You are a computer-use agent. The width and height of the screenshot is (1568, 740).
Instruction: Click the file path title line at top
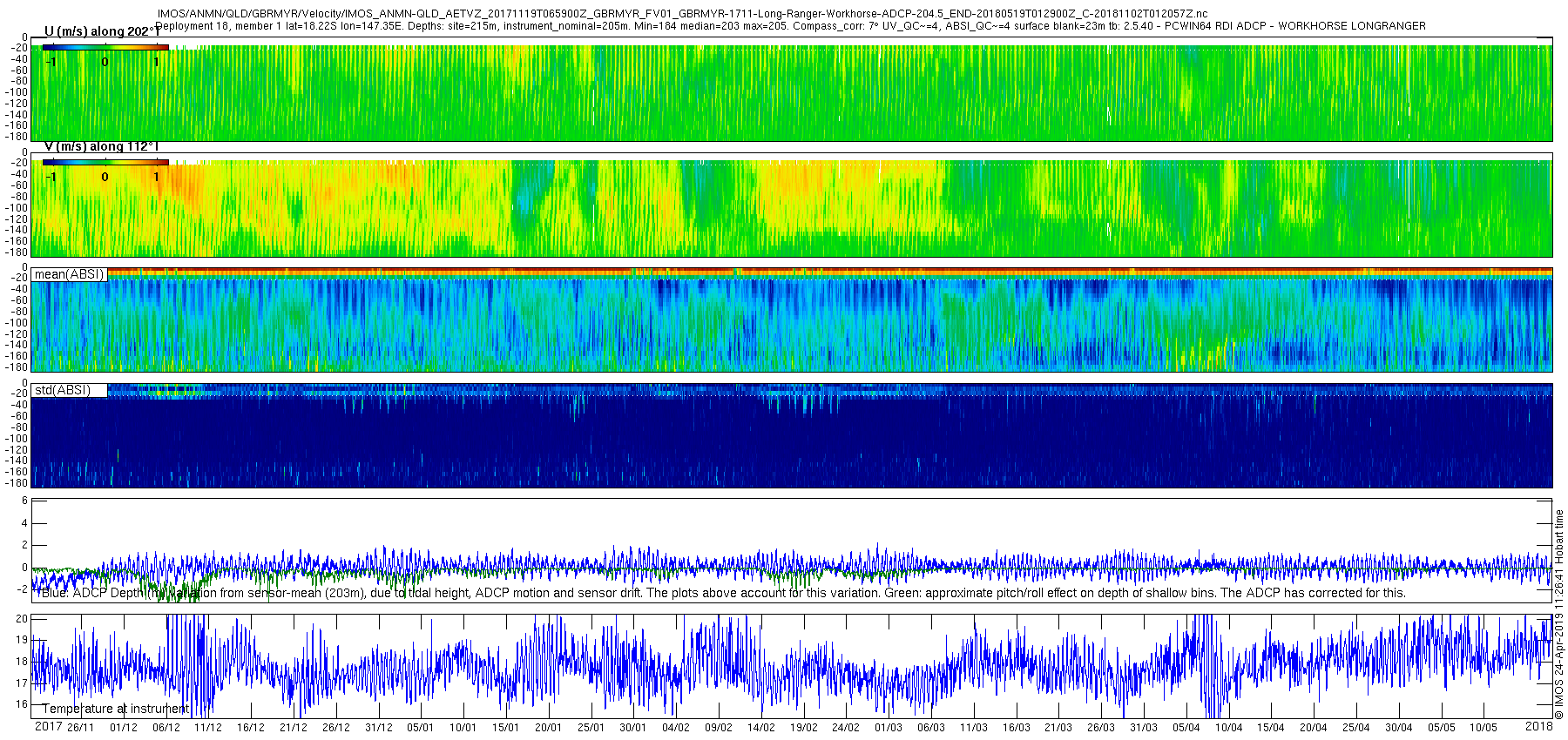[682, 14]
